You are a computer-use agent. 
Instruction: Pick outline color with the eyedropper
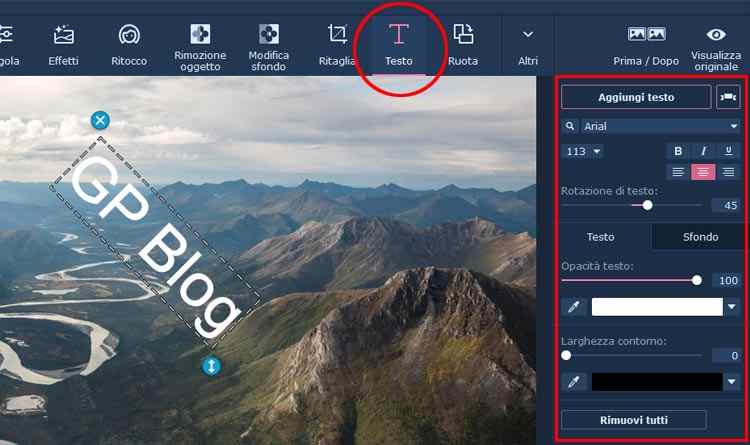(574, 382)
